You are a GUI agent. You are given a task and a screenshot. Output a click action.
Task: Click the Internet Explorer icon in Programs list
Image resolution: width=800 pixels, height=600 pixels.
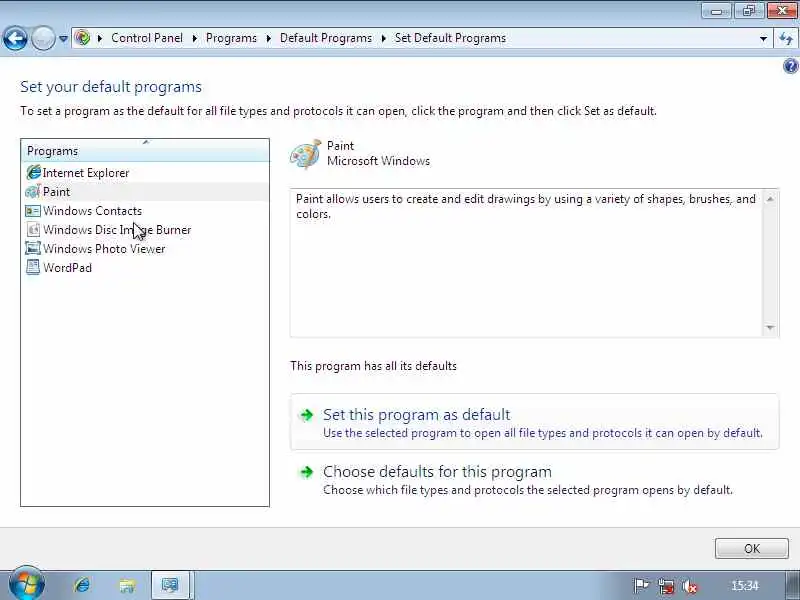click(x=33, y=172)
